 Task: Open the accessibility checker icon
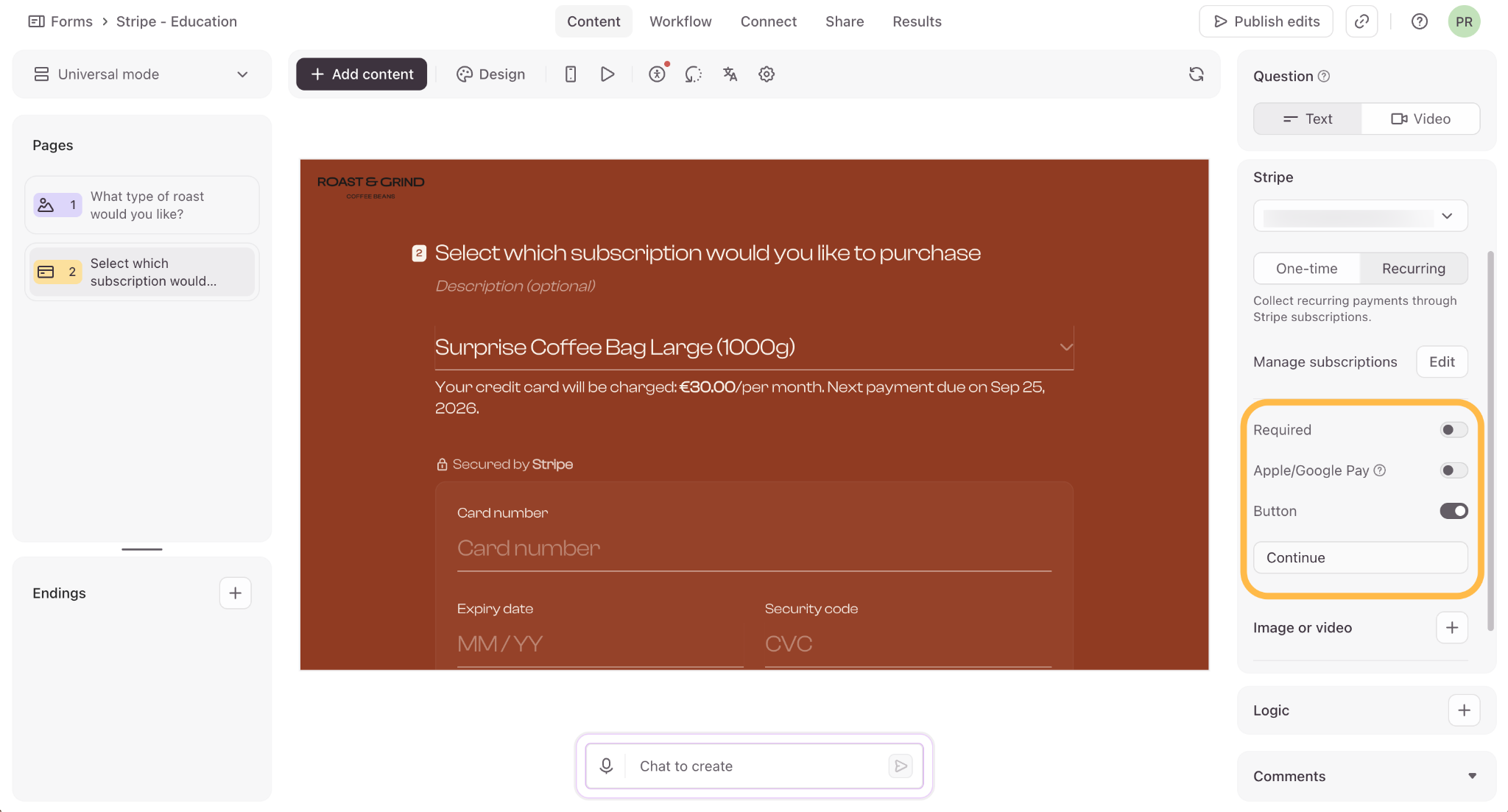pos(658,74)
